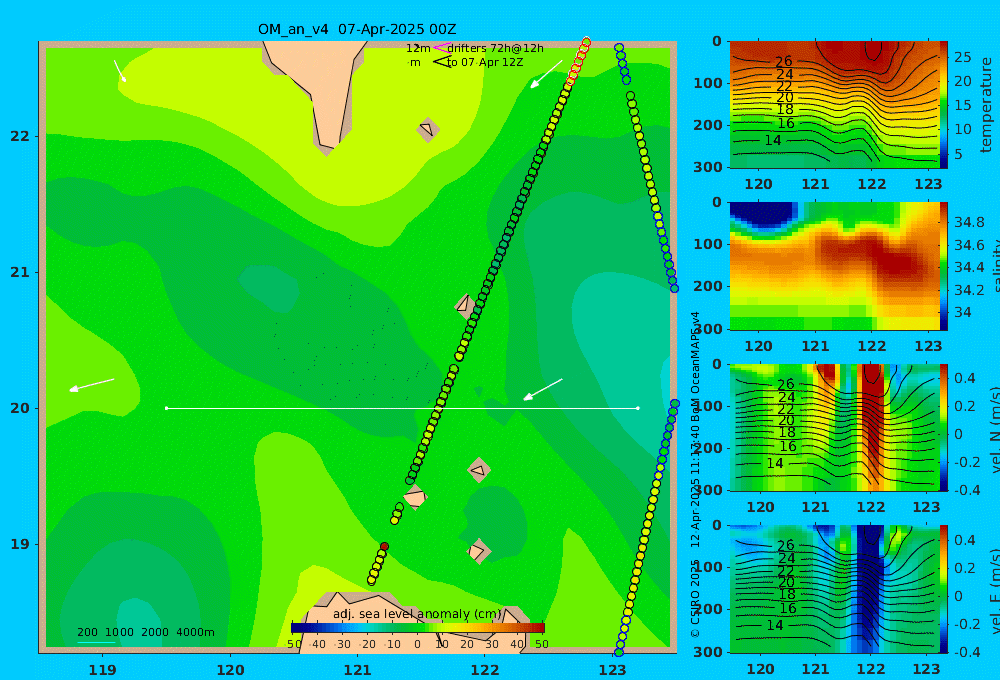1000x680 pixels.
Task: Click the longitude label 120 on main map
Action: (x=230, y=670)
